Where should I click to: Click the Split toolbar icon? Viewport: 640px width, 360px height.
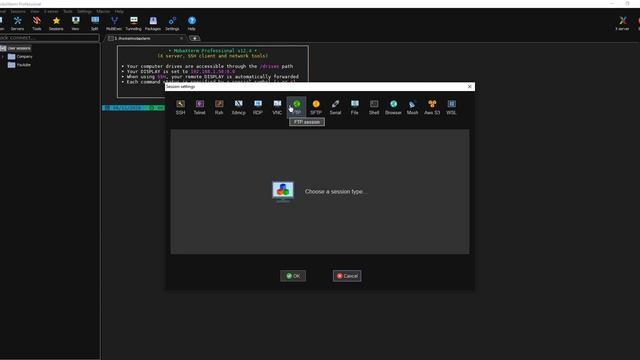pyautogui.click(x=95, y=23)
